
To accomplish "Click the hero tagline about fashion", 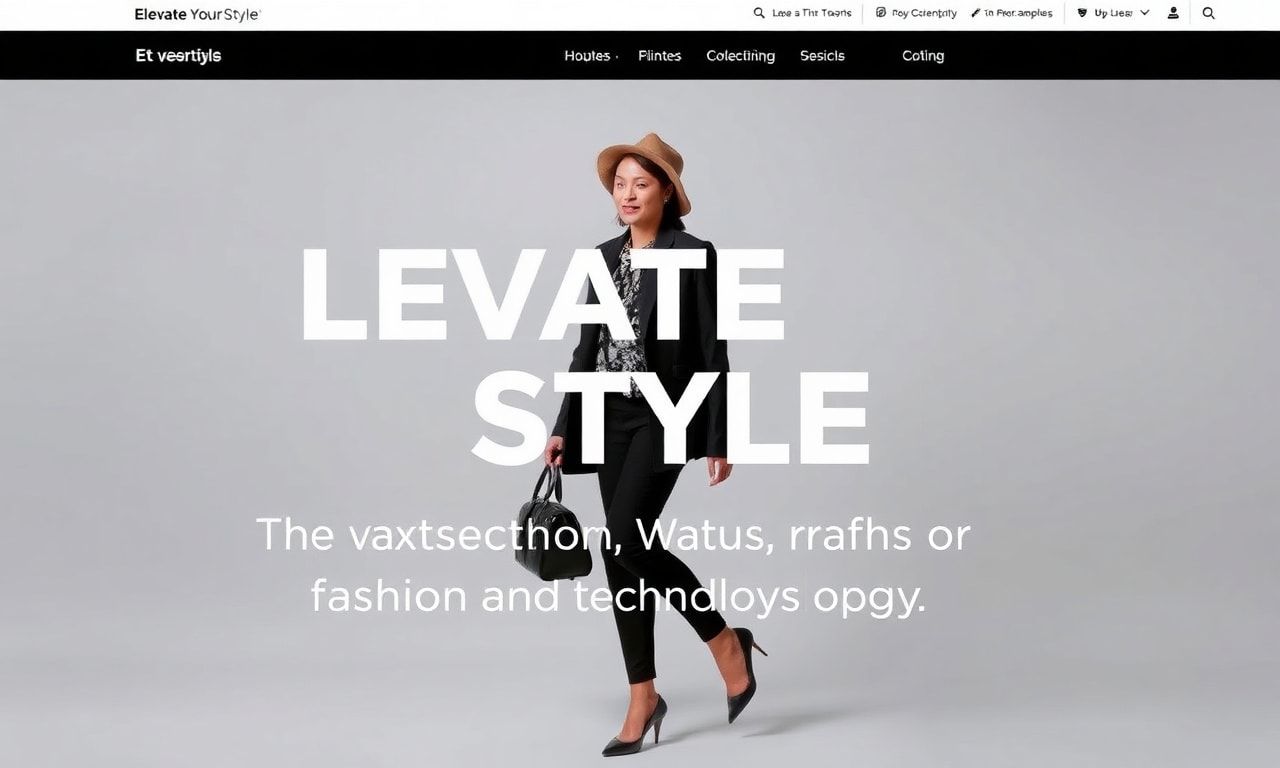I will coord(614,565).
